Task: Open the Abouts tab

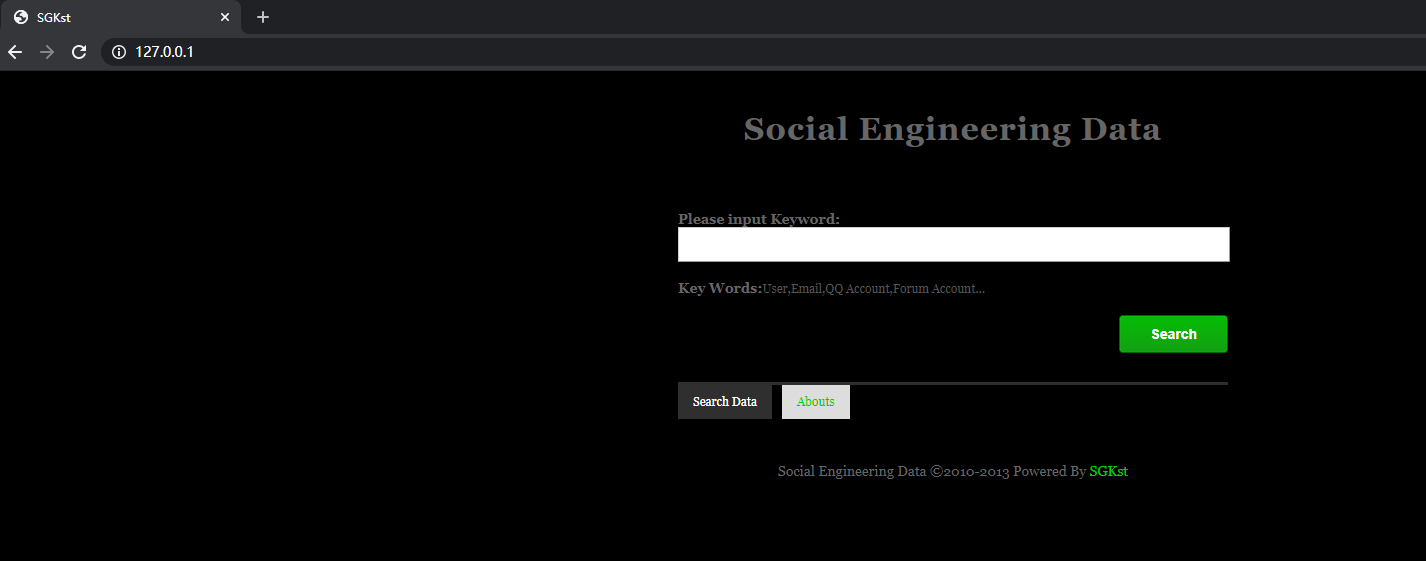Action: [815, 401]
